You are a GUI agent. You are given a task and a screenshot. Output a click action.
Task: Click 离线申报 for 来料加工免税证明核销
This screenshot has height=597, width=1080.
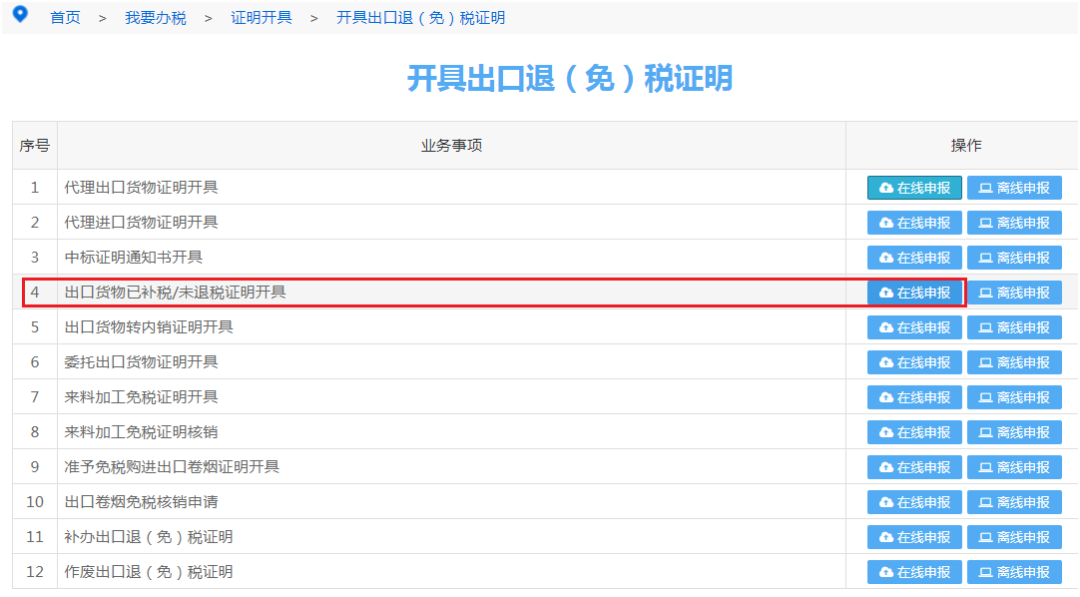[1015, 432]
